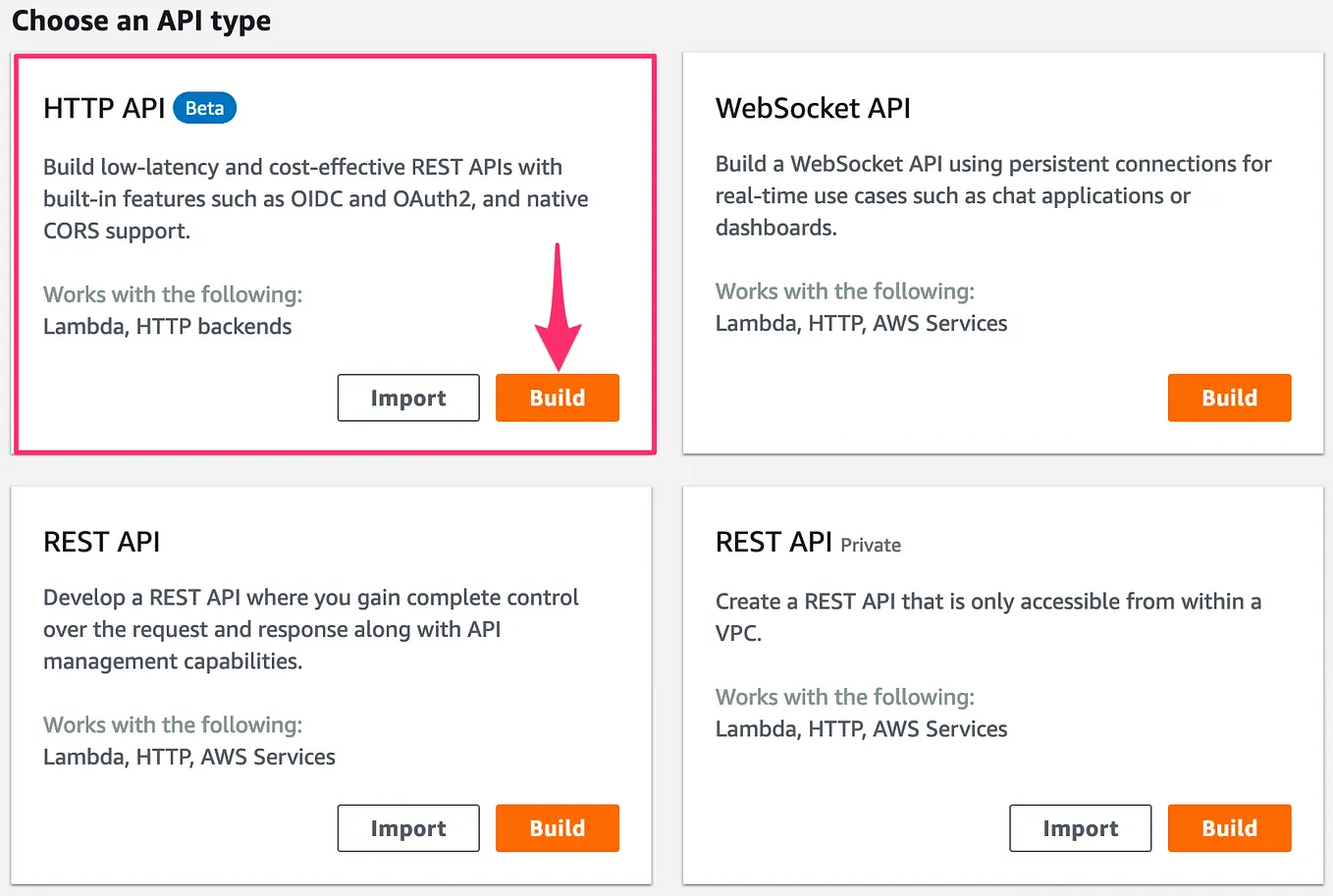Click the Build button for WebSocket API
This screenshot has height=896, width=1333.
1229,397
